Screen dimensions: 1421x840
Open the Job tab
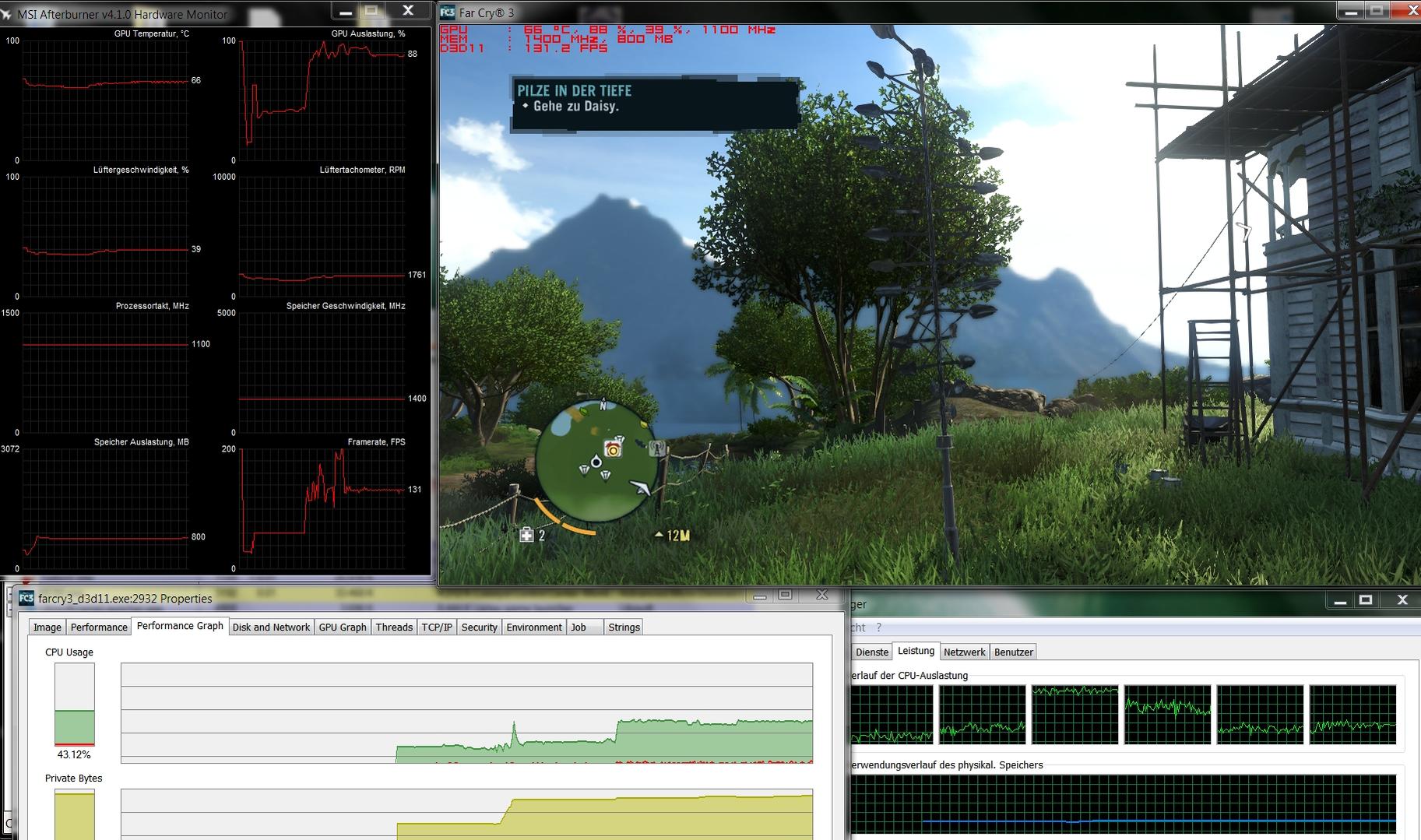[x=585, y=627]
